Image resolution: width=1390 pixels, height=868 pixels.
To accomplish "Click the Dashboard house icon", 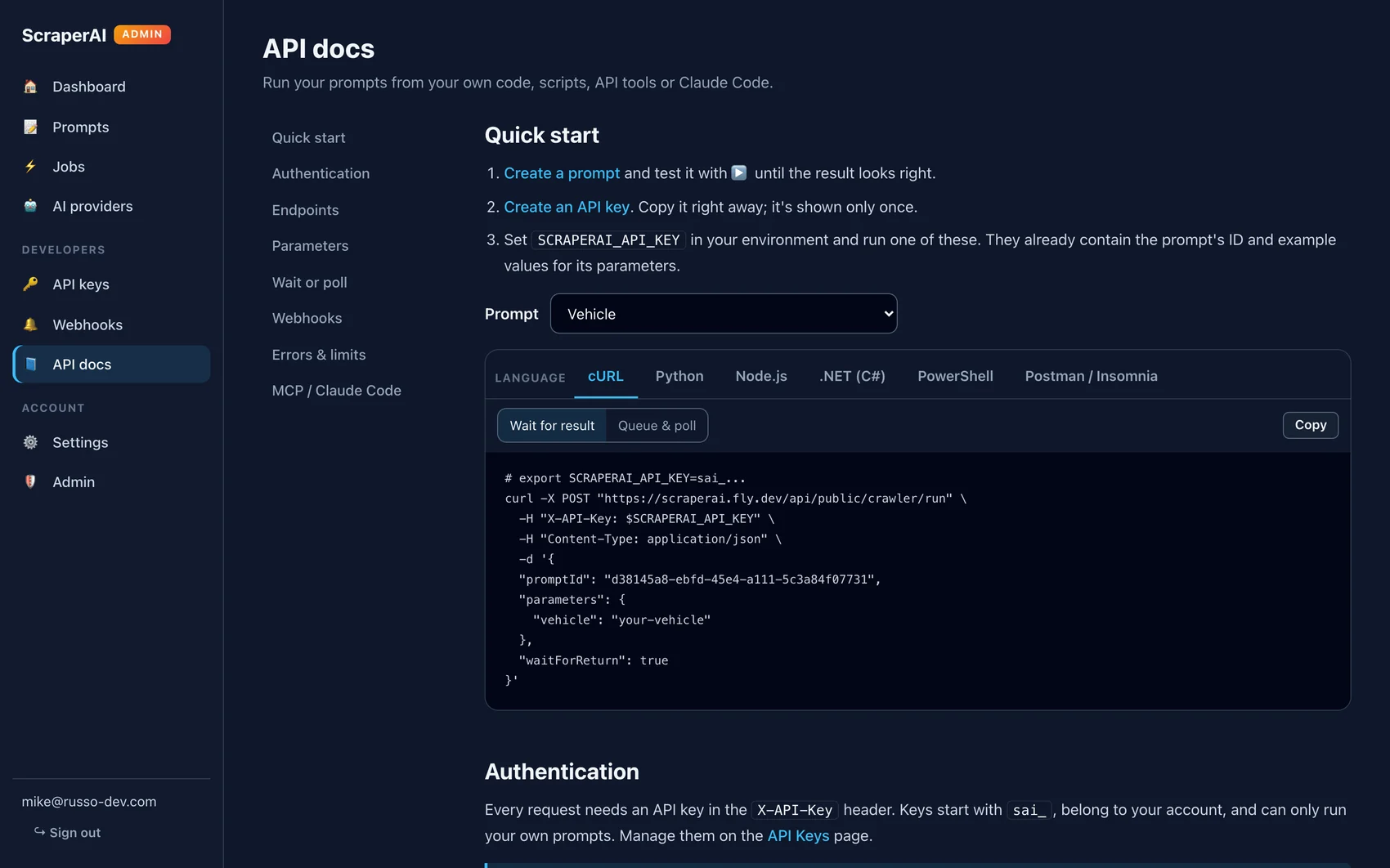I will click(30, 87).
